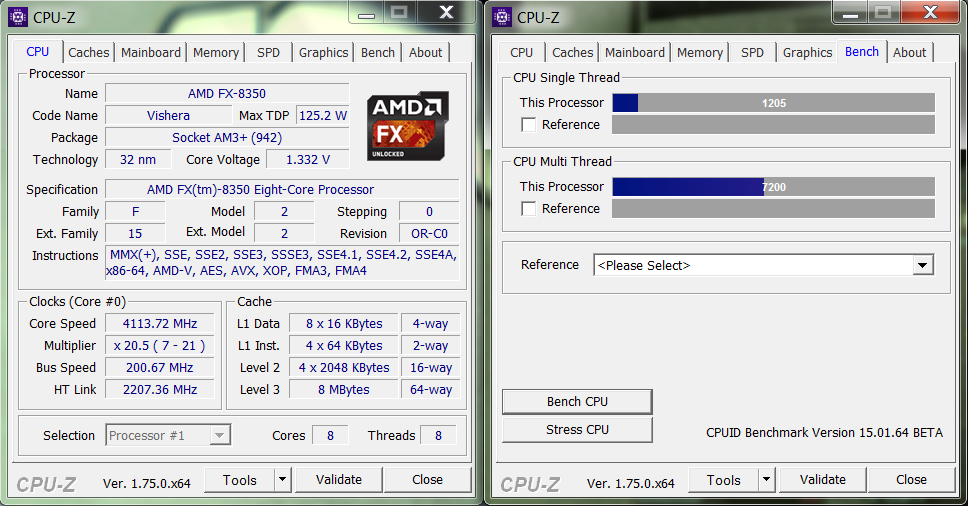Viewport: 968px width, 506px height.
Task: Minimize the right CPU-Z window
Action: (x=851, y=12)
